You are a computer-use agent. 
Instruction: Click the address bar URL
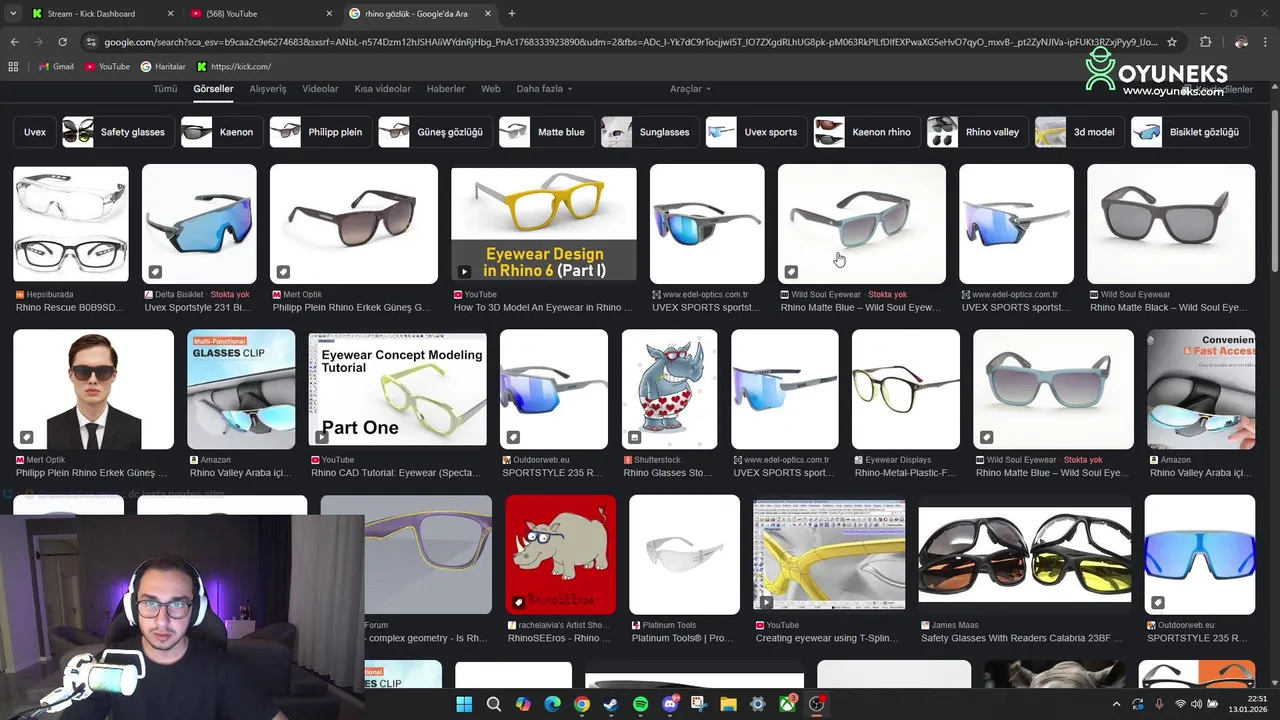click(630, 42)
